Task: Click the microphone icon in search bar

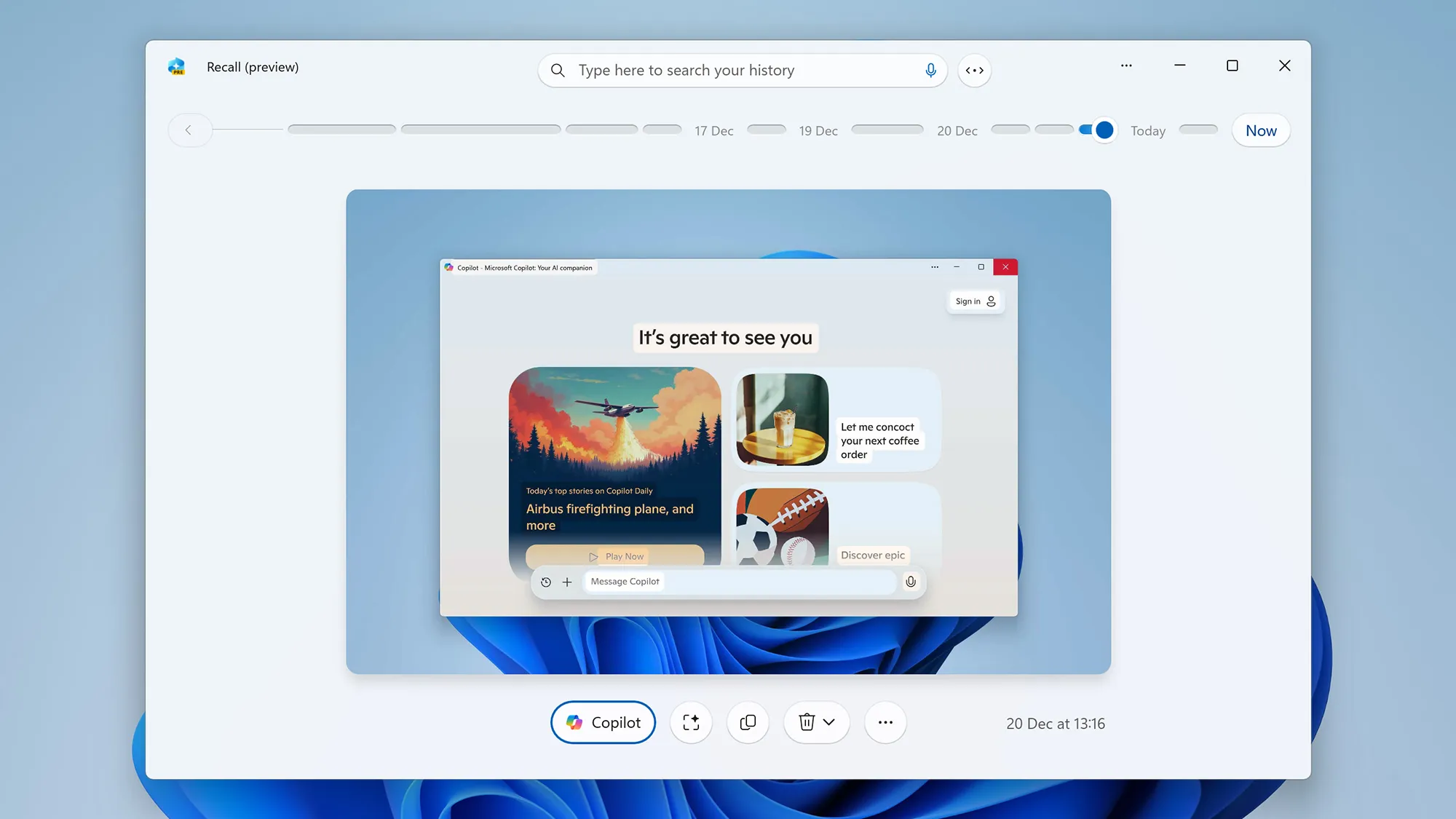Action: click(930, 71)
